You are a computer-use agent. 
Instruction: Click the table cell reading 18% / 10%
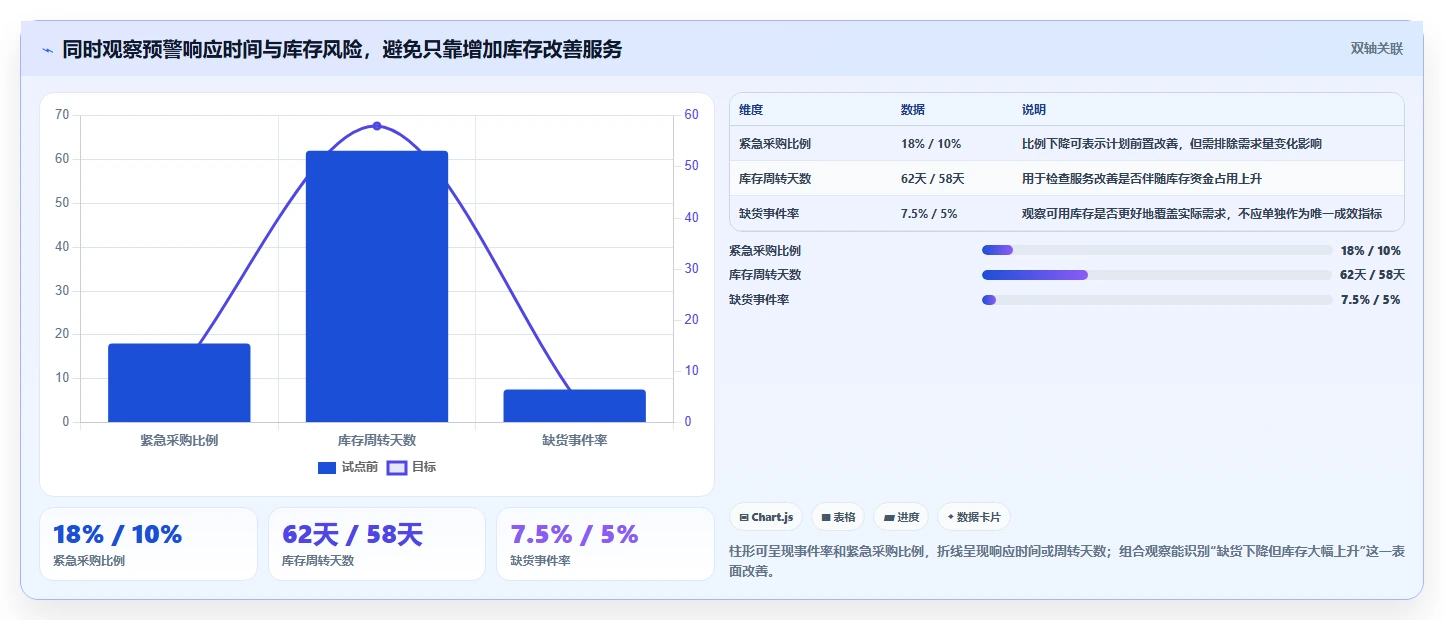(931, 144)
